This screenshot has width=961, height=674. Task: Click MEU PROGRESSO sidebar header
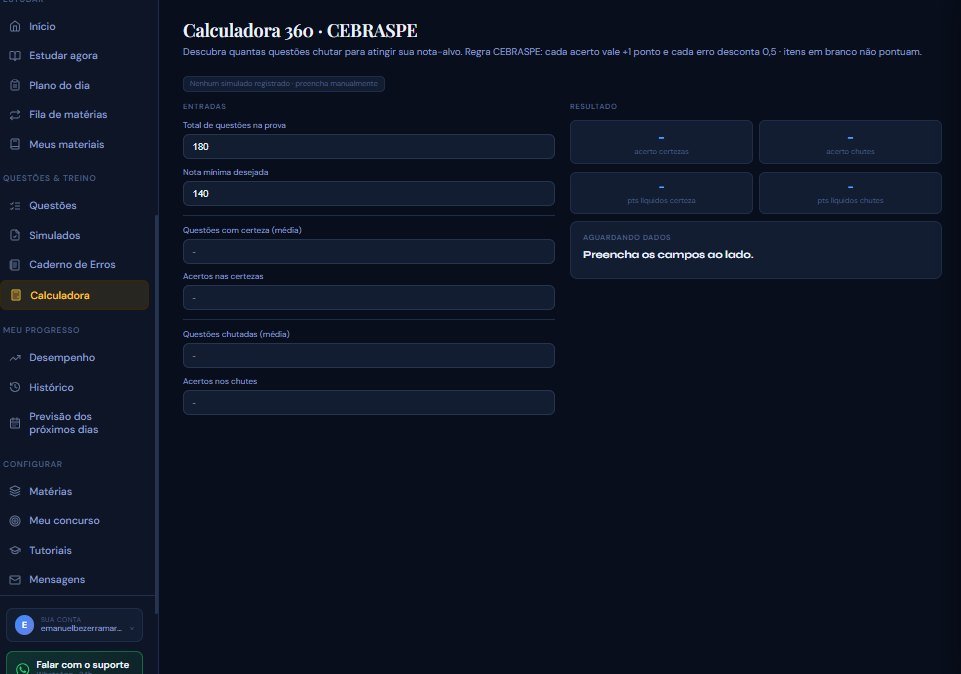(x=41, y=330)
